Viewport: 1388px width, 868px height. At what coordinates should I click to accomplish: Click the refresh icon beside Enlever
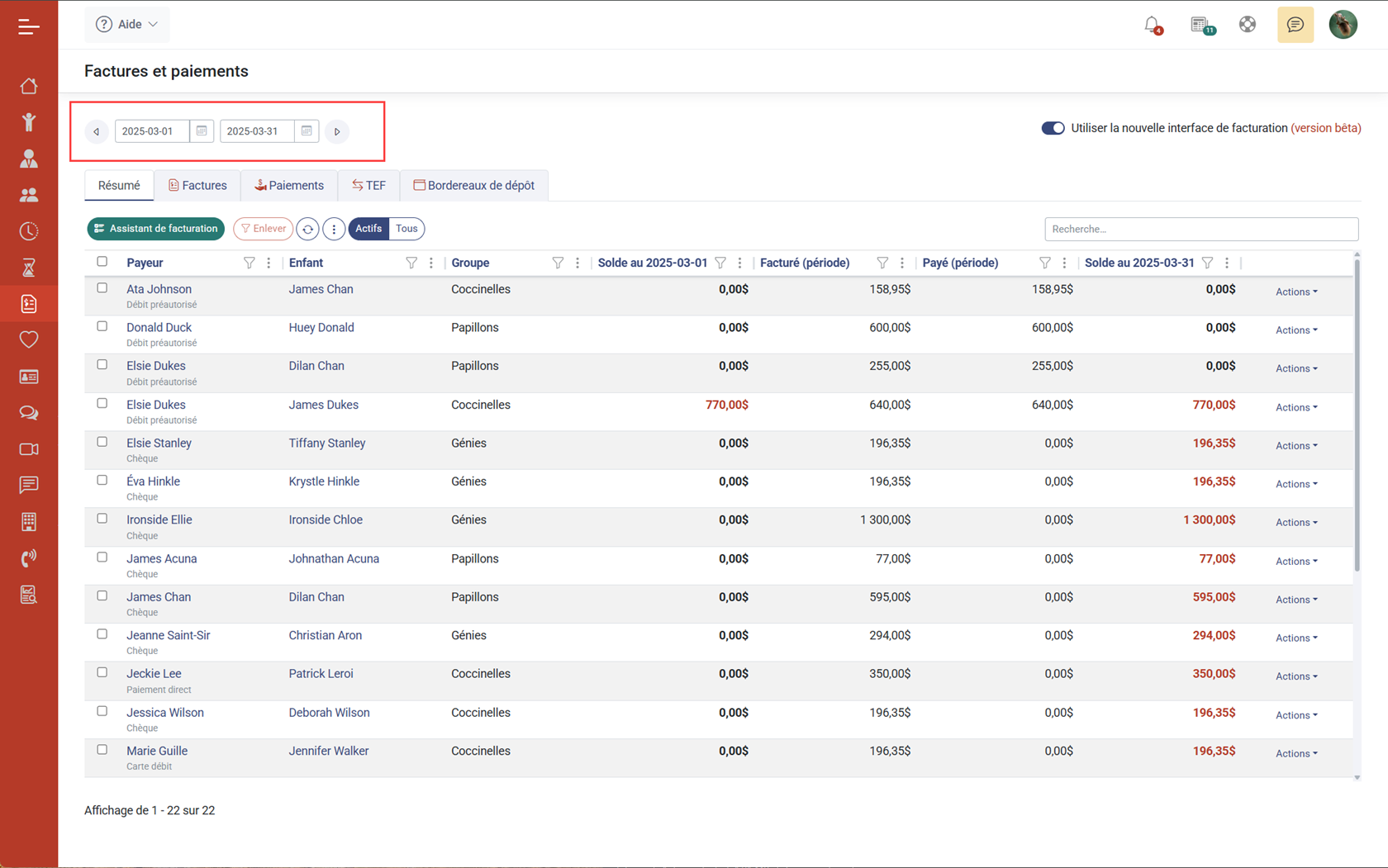(307, 229)
